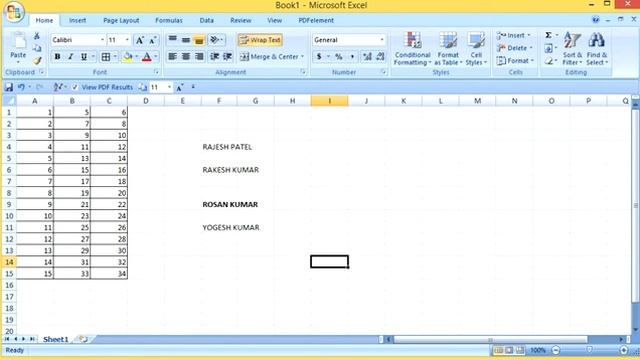Click the AutoSum sigma icon
Viewport: 640px width, 360px height.
click(x=549, y=36)
